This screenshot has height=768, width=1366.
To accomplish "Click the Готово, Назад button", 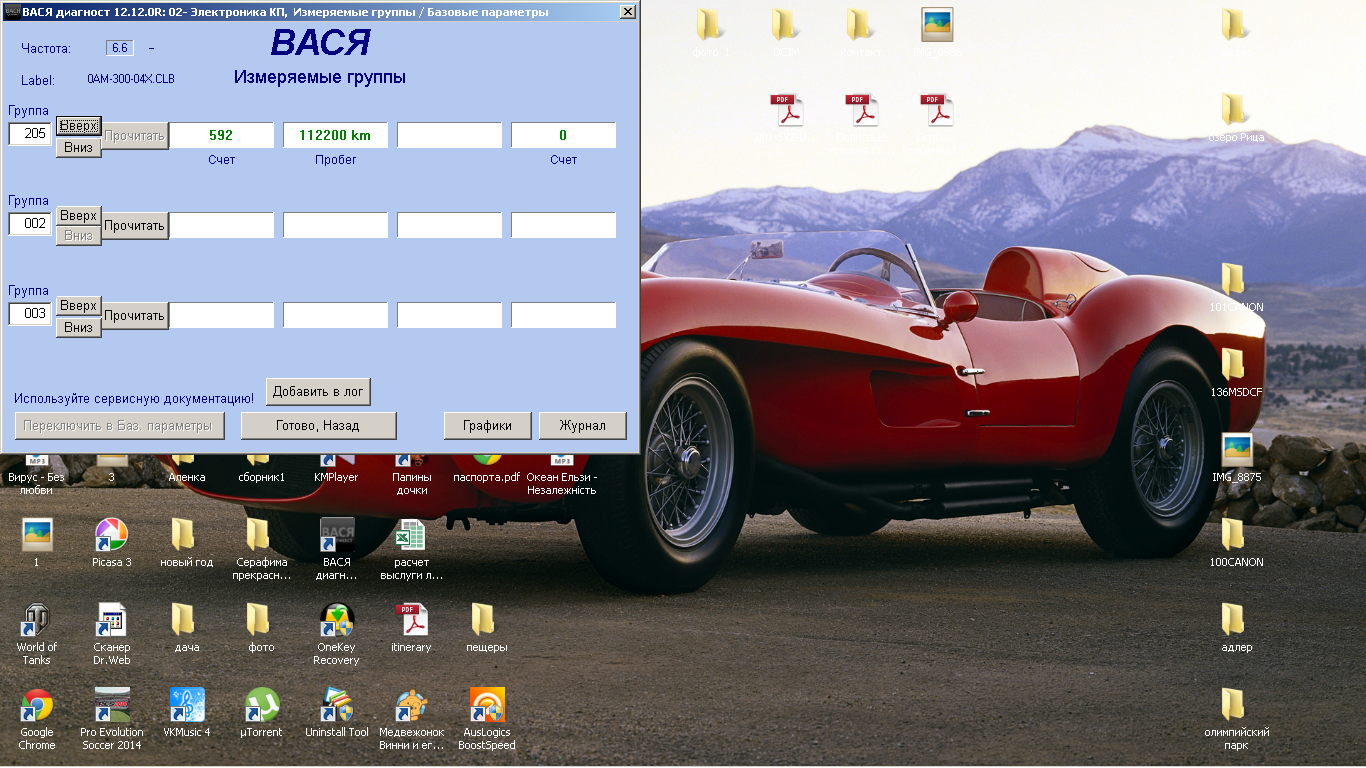I will (318, 425).
